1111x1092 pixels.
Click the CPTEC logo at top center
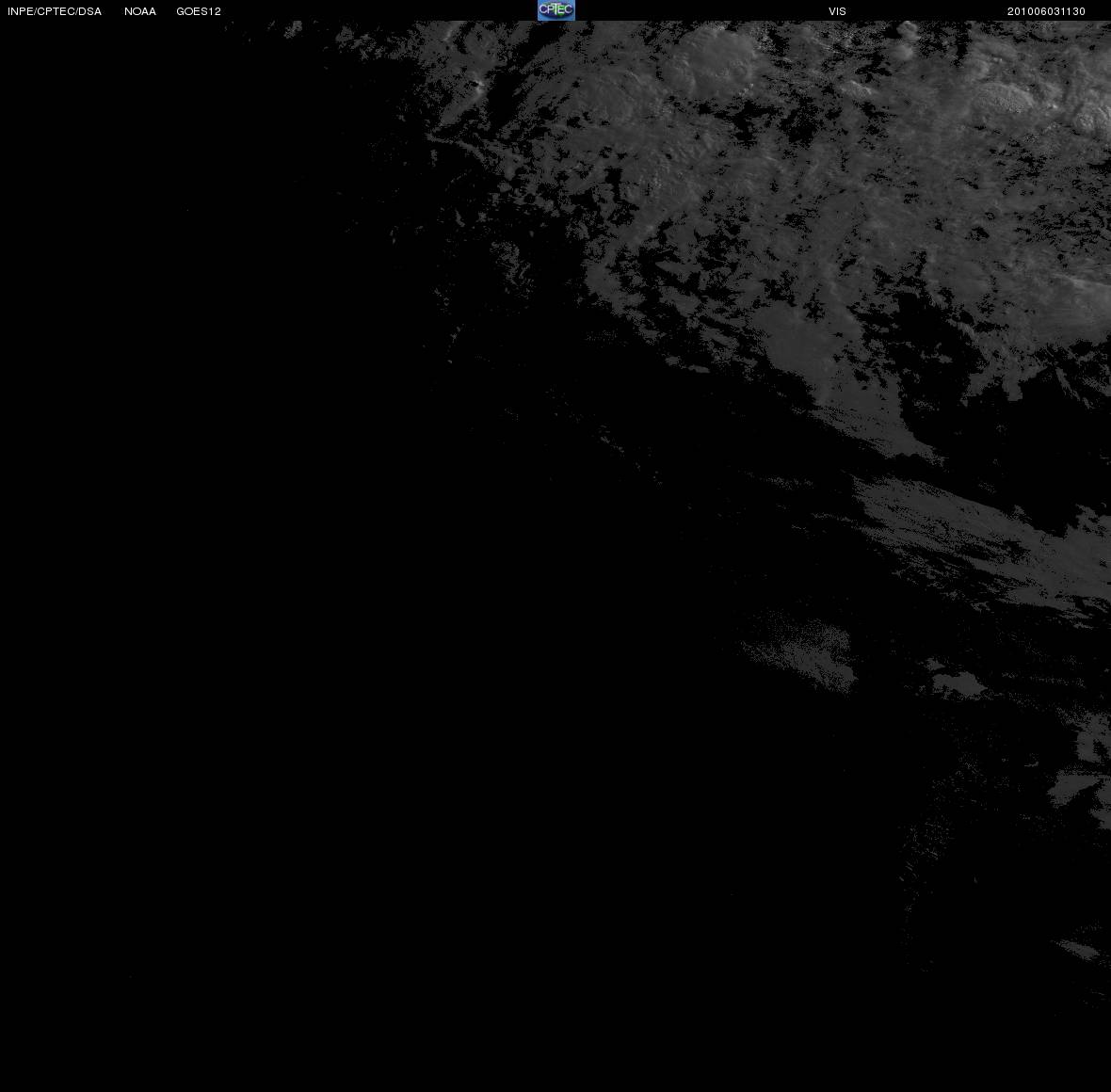pyautogui.click(x=555, y=10)
